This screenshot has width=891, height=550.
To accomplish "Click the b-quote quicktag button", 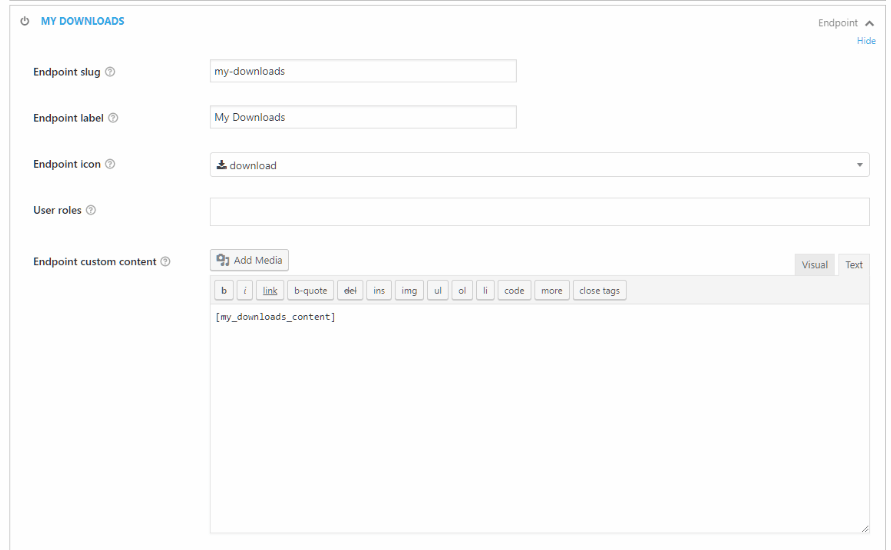I will (x=310, y=290).
